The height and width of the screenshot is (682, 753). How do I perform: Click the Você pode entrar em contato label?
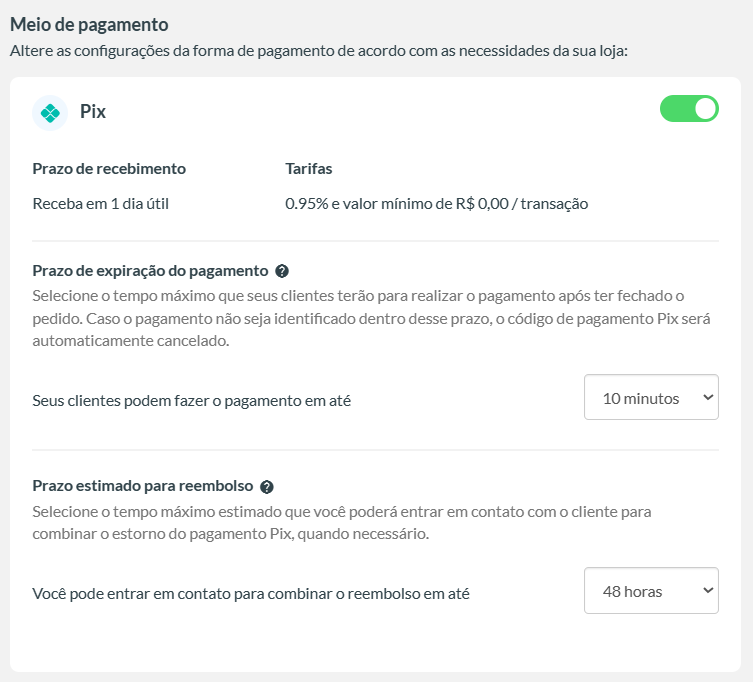[x=251, y=594]
